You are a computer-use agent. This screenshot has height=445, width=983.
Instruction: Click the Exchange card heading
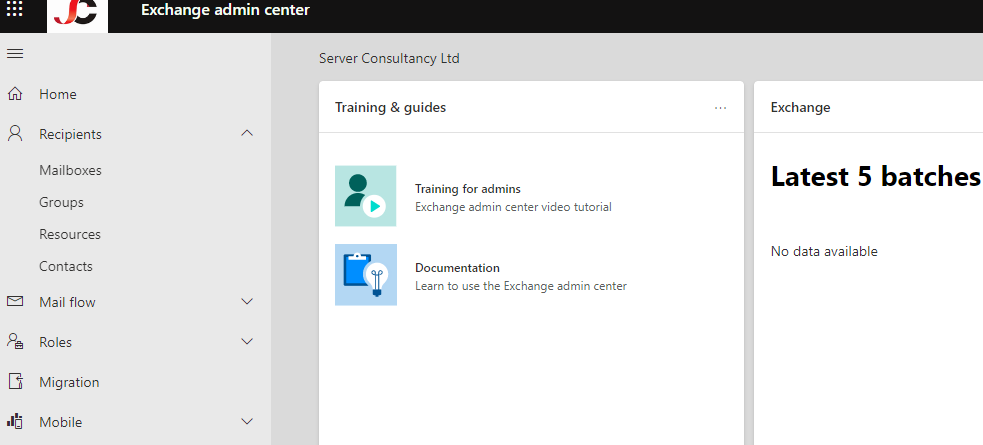click(800, 107)
